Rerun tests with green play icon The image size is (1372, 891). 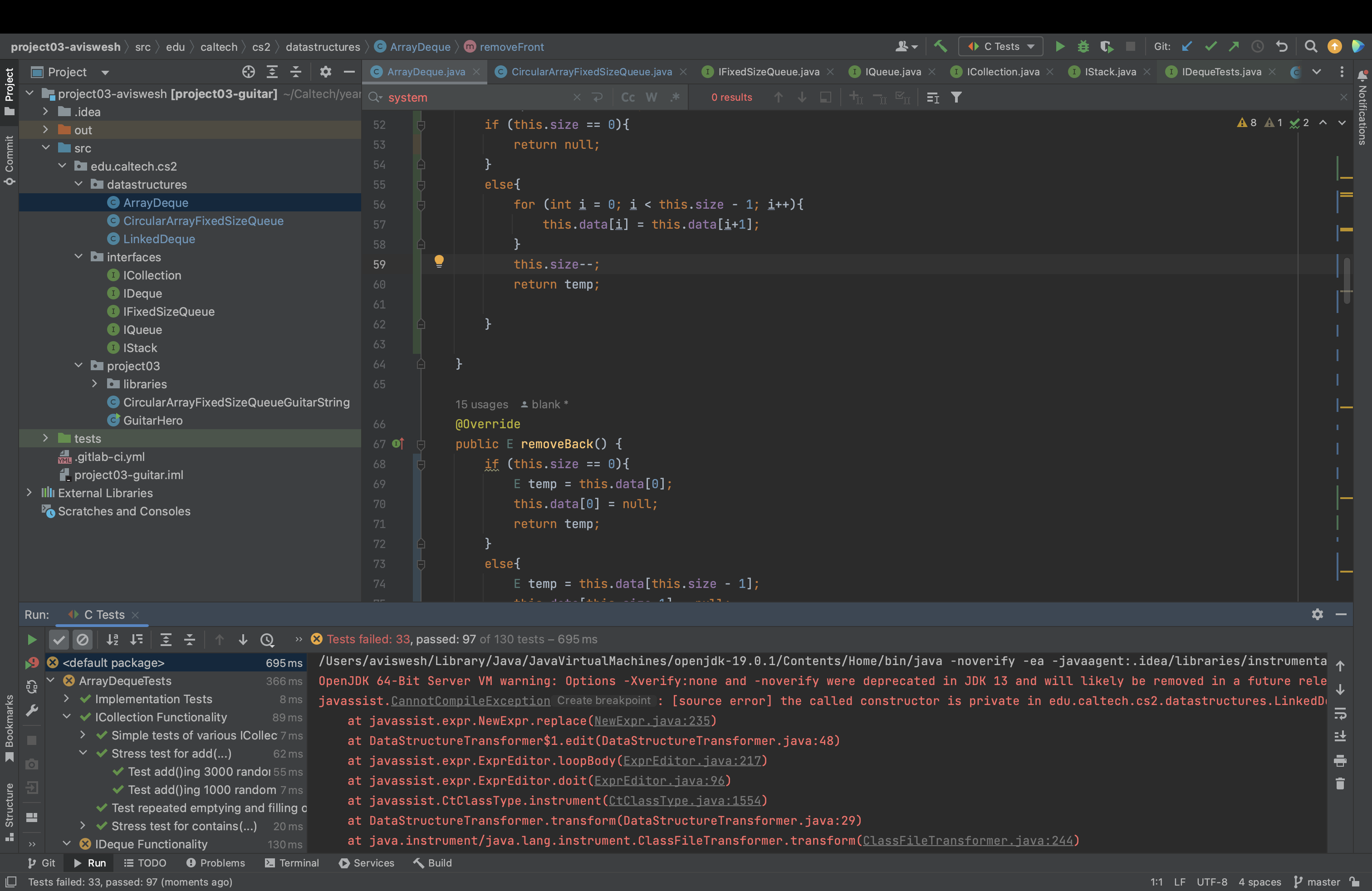[32, 639]
